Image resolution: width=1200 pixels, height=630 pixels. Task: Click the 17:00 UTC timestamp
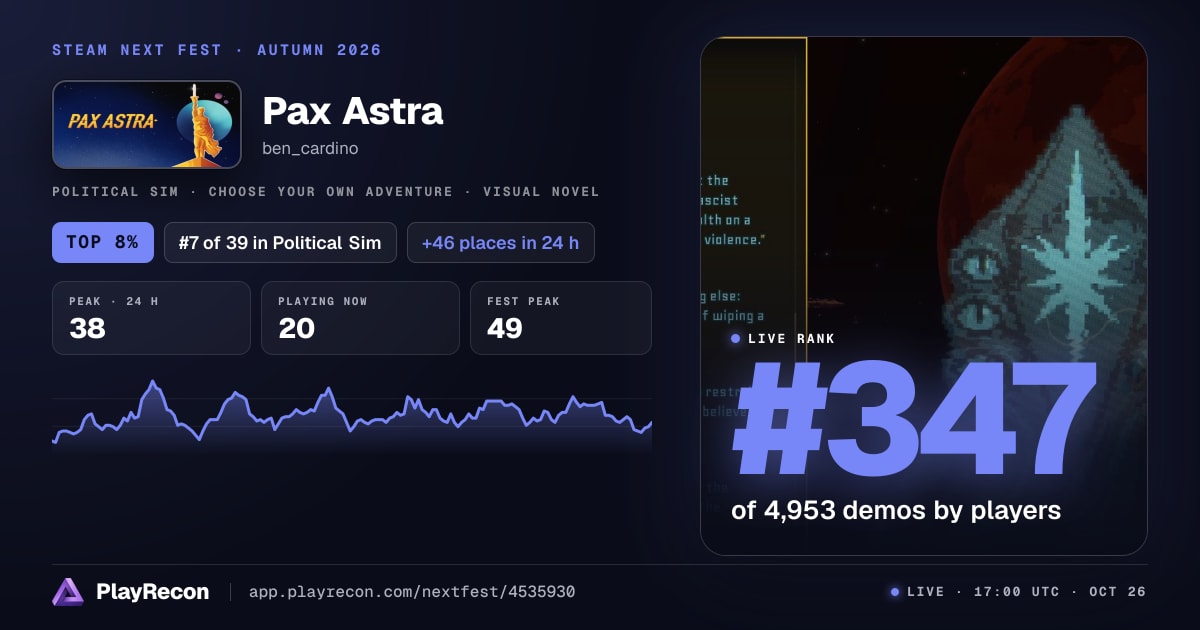[1016, 592]
